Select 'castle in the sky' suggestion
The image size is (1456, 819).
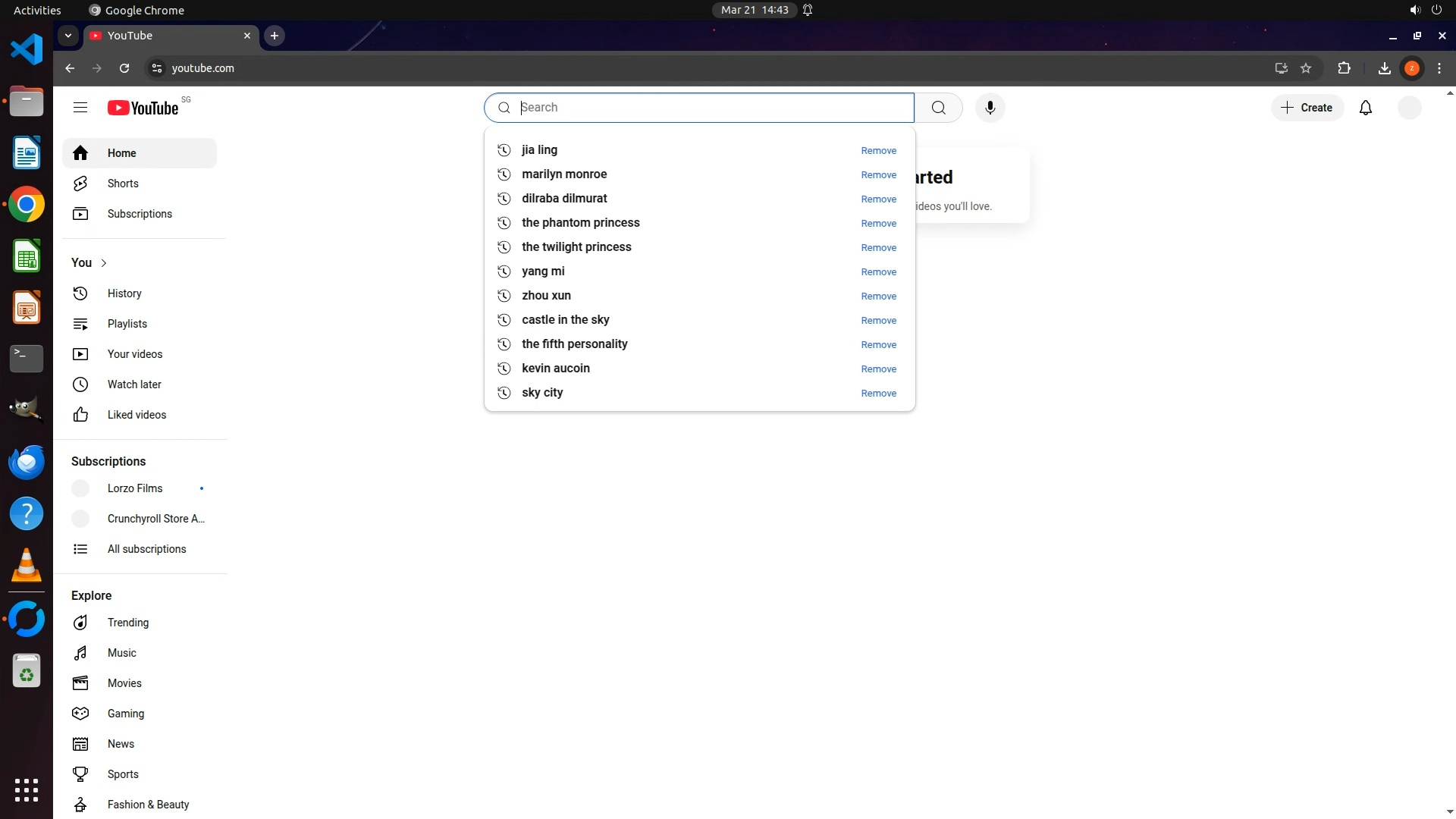(x=565, y=320)
